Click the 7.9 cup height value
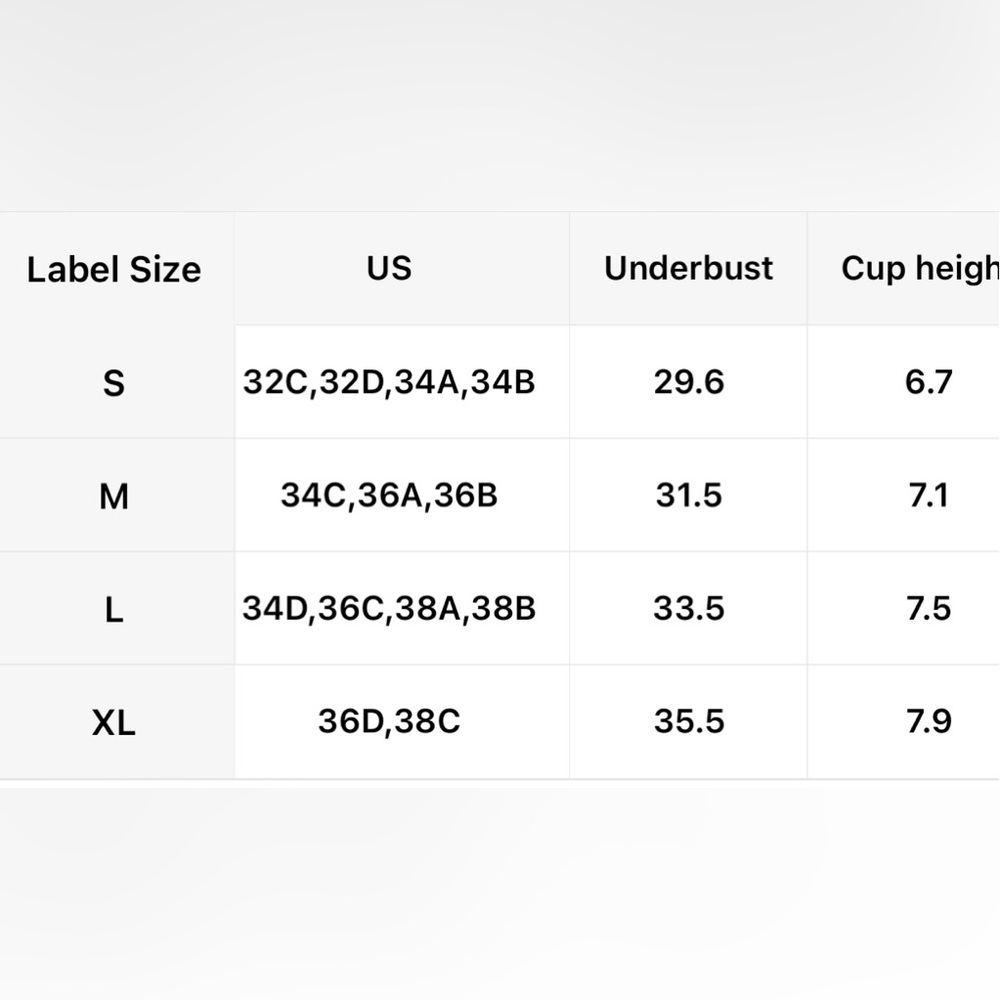Screen dimensions: 1000x1000 pos(928,721)
